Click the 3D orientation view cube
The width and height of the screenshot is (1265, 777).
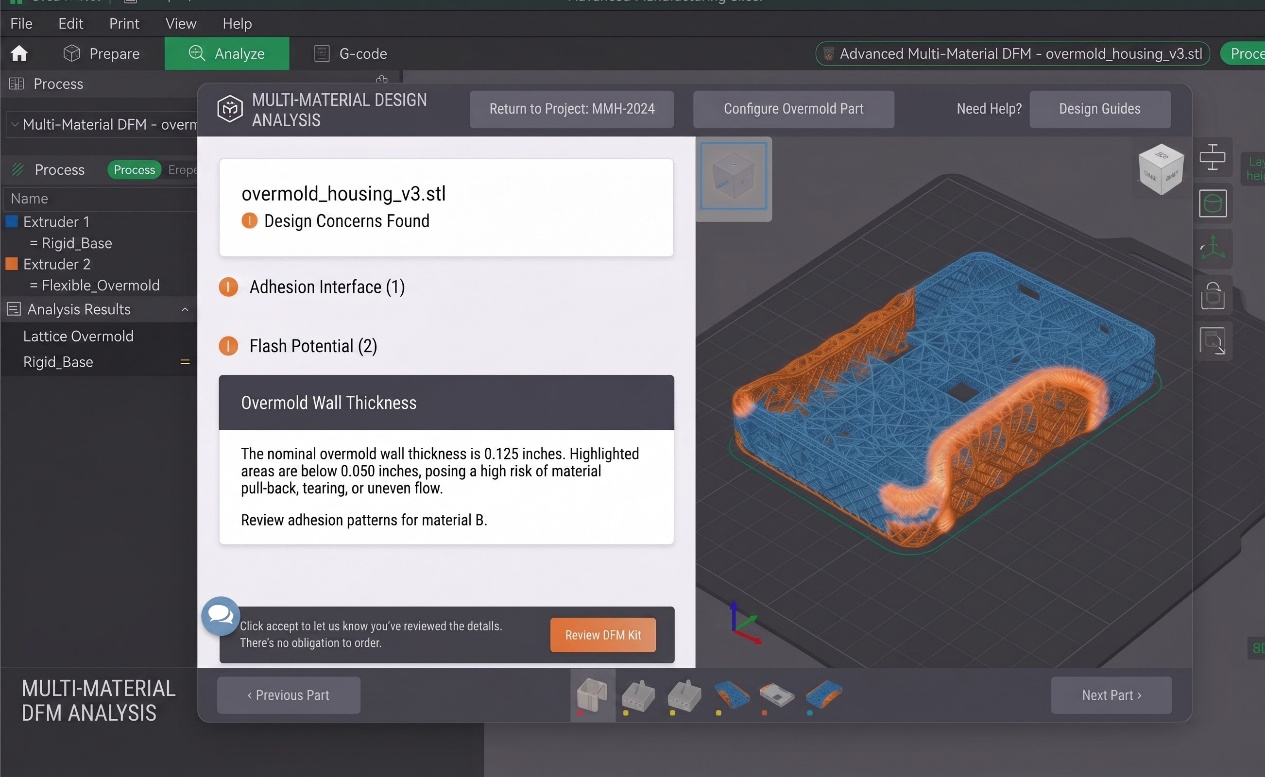[x=1160, y=168]
